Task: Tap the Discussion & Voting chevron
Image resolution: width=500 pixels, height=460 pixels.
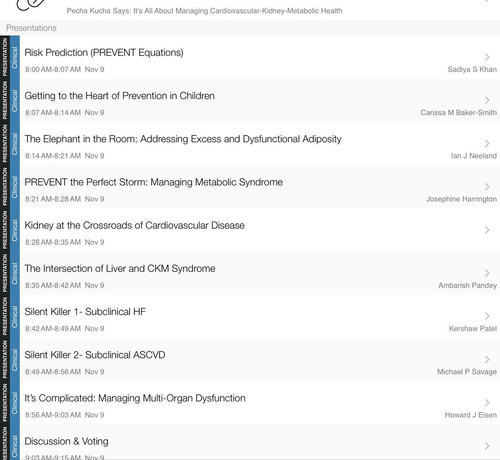Action: point(487,446)
